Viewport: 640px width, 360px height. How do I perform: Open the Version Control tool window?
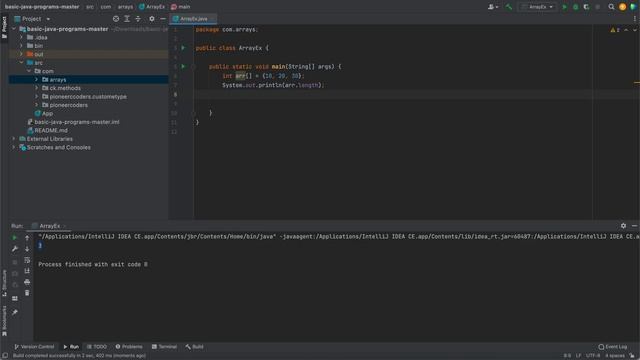coord(34,347)
